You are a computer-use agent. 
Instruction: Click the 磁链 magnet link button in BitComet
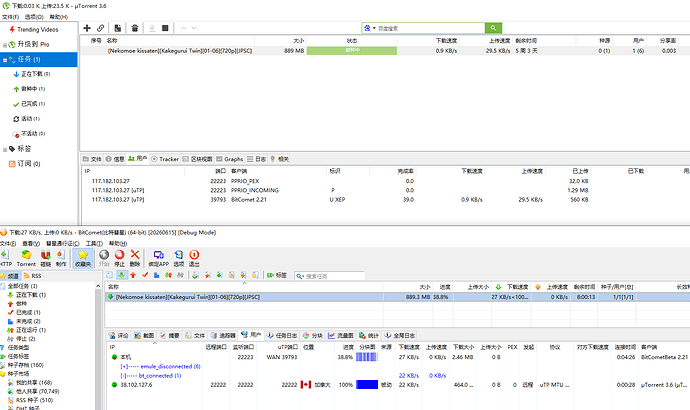tap(46, 258)
